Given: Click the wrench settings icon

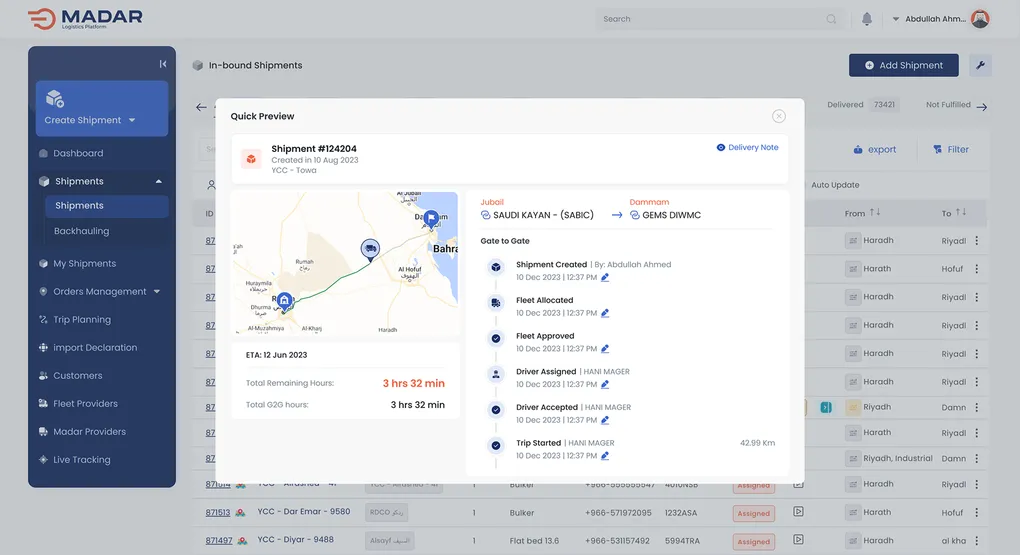Looking at the screenshot, I should (980, 65).
